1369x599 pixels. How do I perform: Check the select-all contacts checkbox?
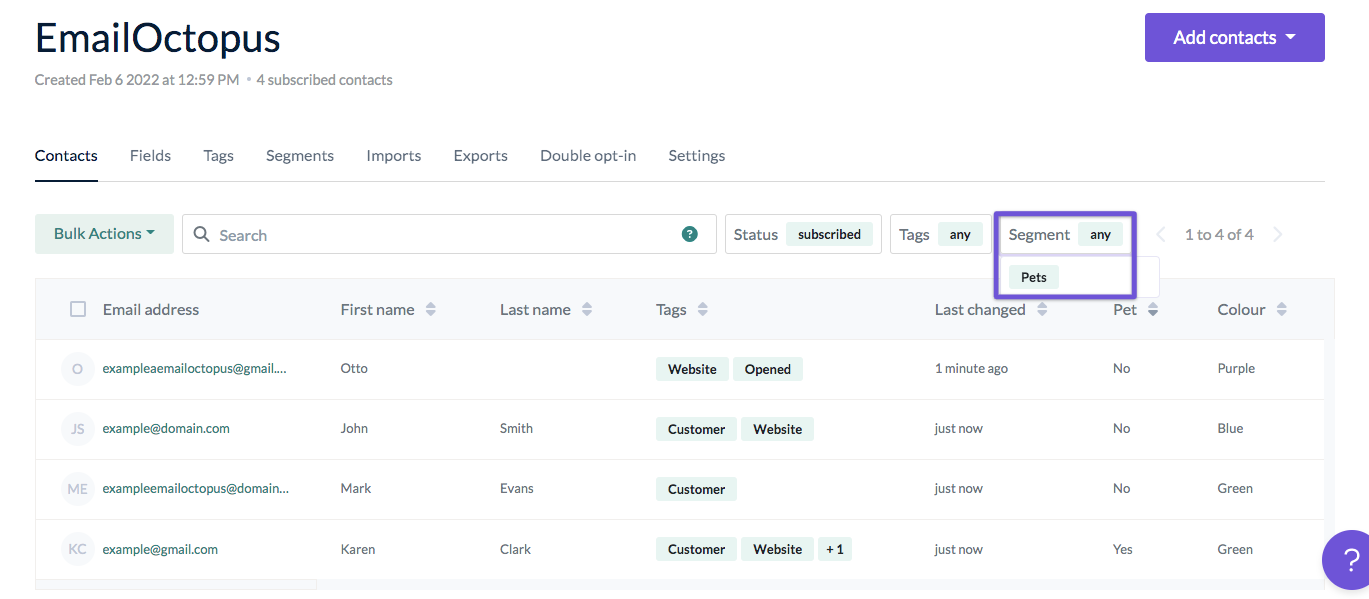78,309
